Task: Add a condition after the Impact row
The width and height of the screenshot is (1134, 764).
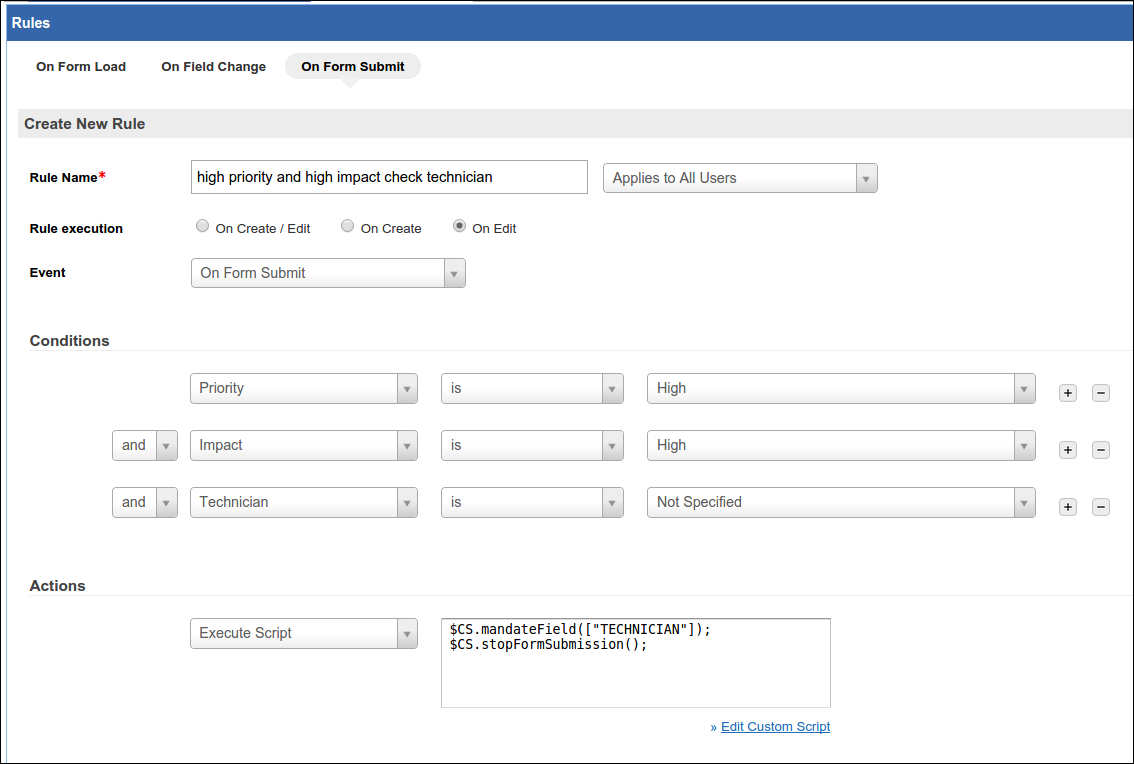Action: [x=1068, y=450]
